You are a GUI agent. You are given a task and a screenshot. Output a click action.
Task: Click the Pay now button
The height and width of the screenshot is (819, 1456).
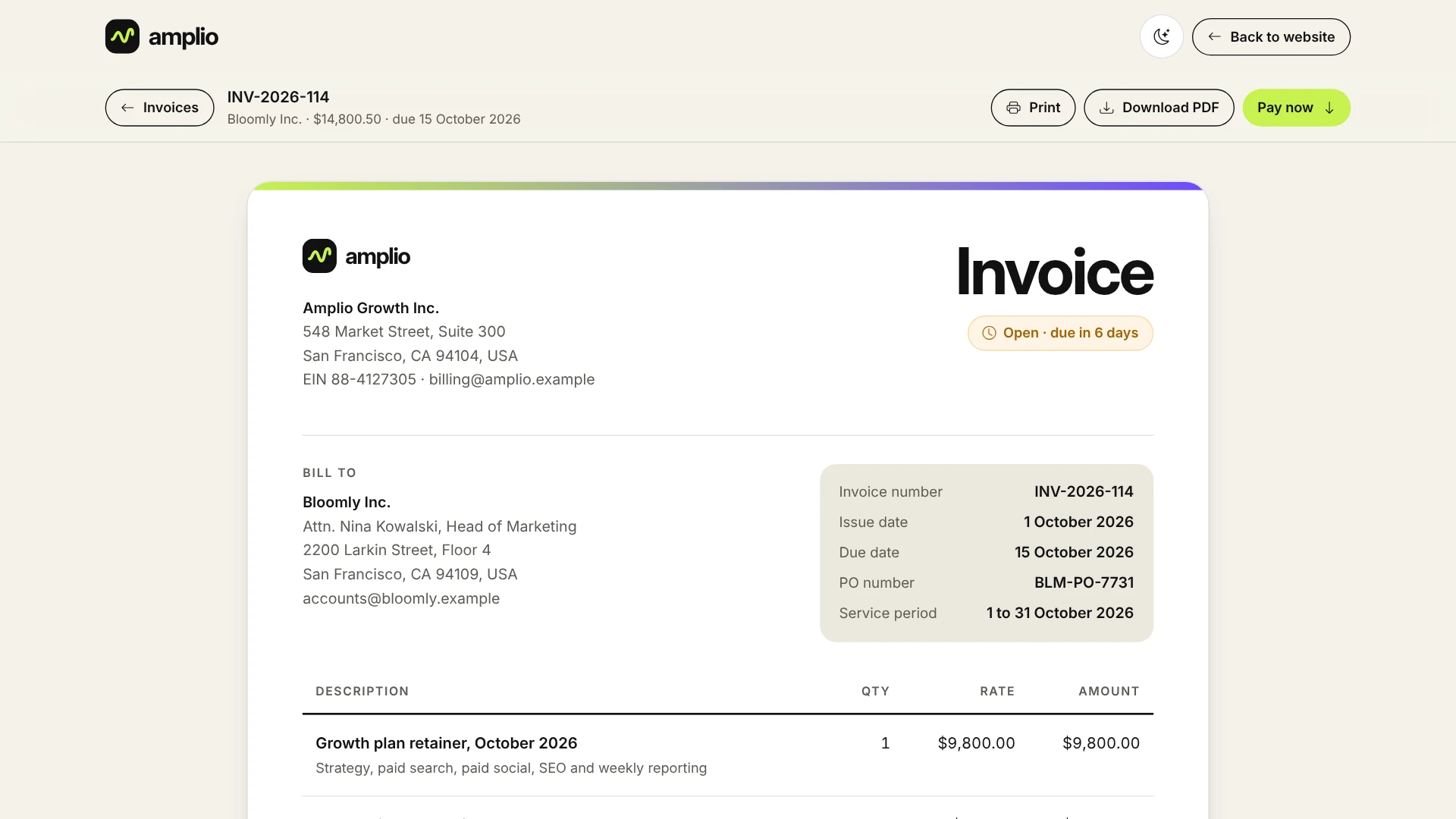tap(1296, 108)
